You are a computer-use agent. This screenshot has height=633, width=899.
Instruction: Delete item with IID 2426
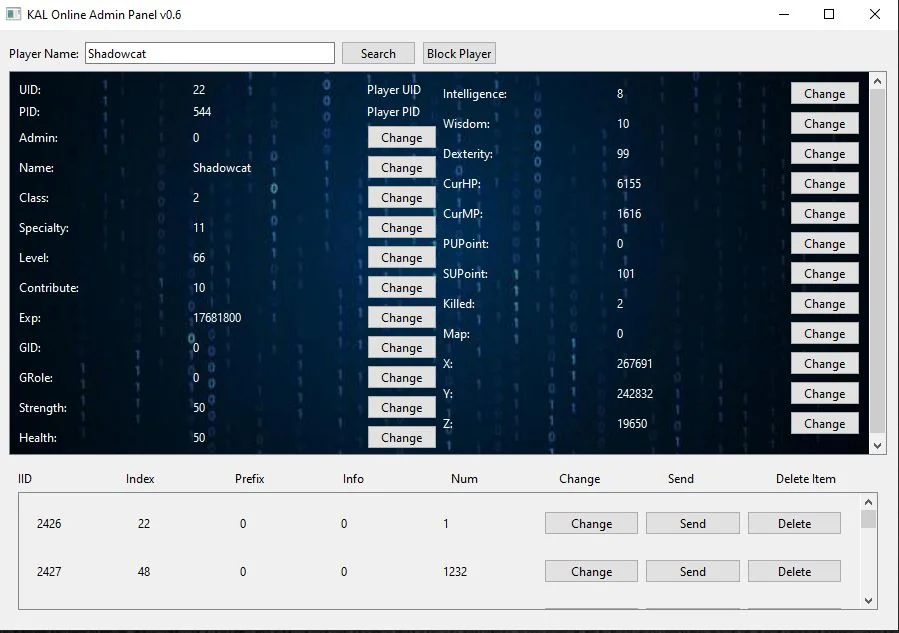click(794, 523)
